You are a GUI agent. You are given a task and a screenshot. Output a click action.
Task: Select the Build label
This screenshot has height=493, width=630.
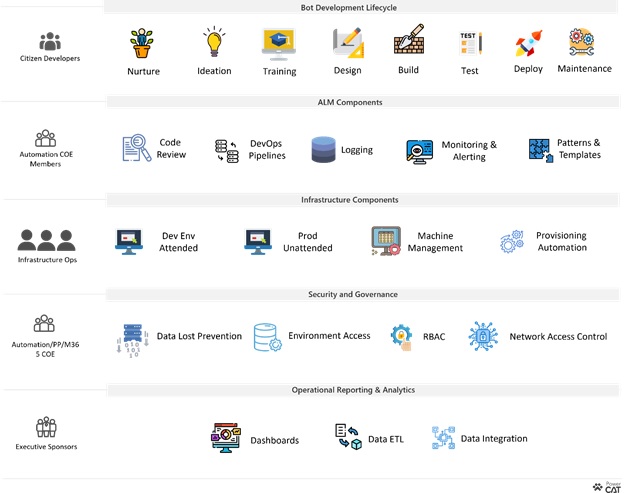pyautogui.click(x=408, y=70)
